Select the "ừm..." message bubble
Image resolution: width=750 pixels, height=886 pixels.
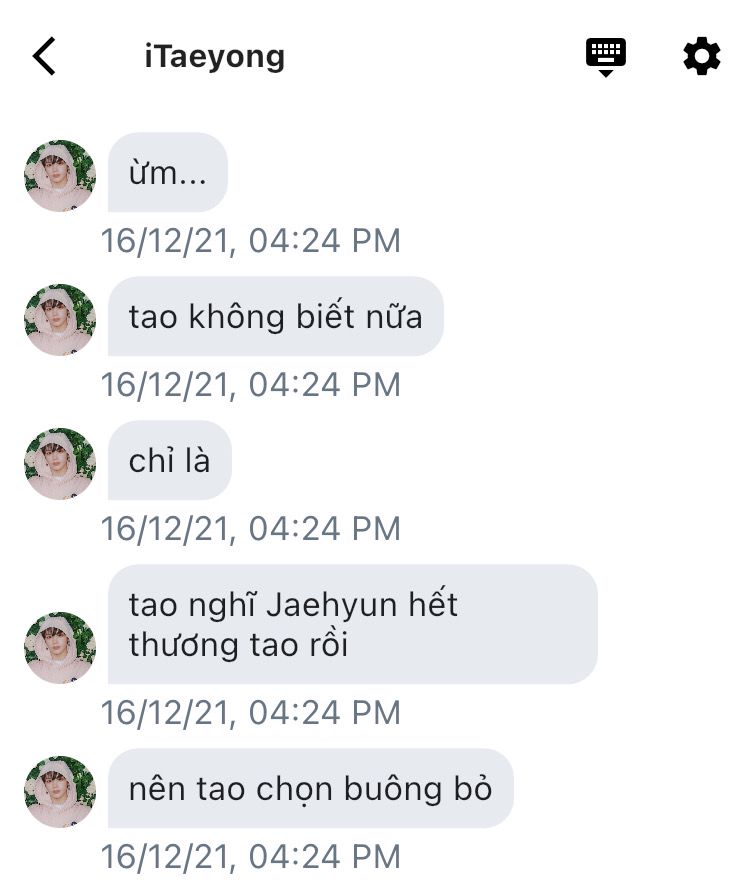tap(167, 172)
